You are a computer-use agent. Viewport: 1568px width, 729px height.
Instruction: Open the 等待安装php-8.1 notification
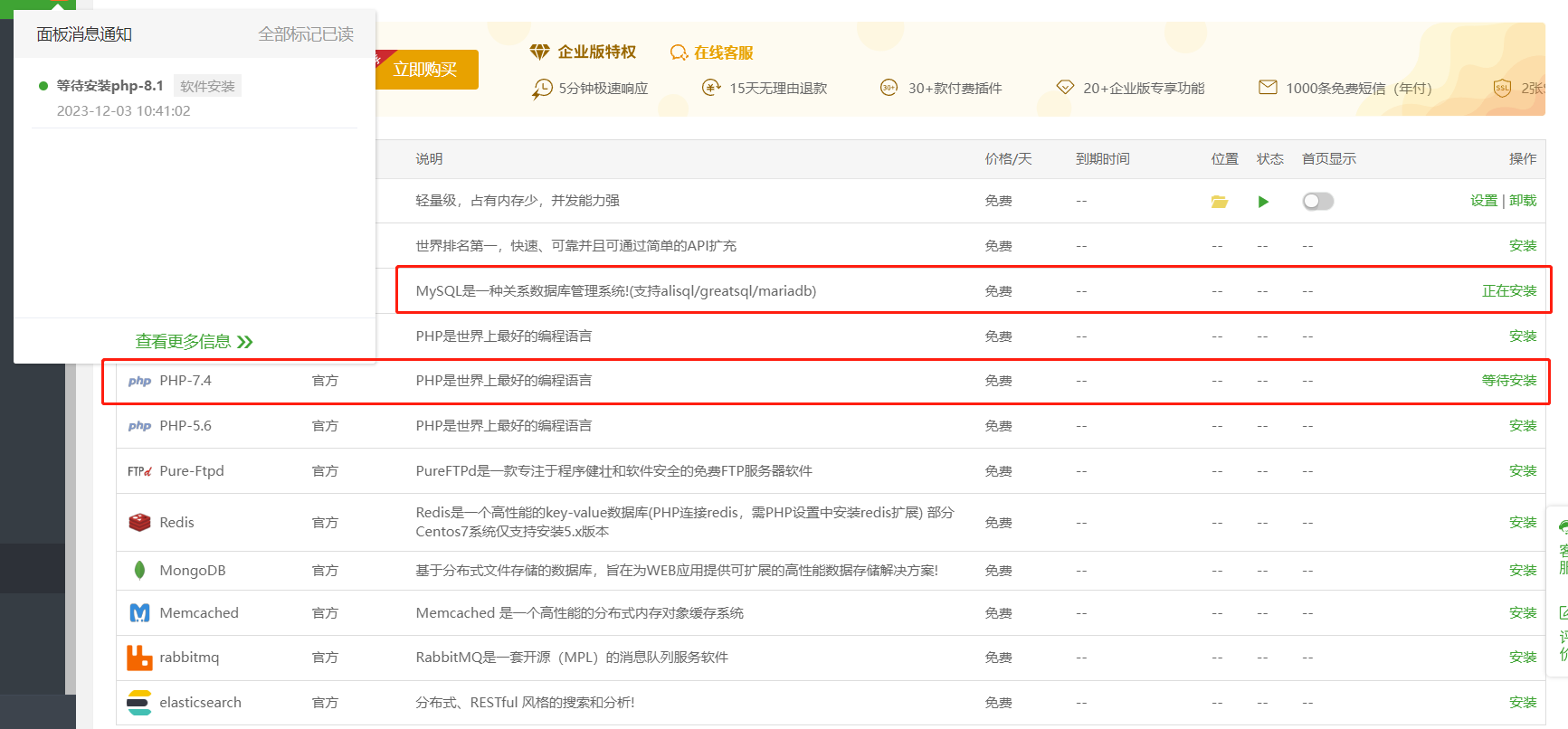coord(110,86)
